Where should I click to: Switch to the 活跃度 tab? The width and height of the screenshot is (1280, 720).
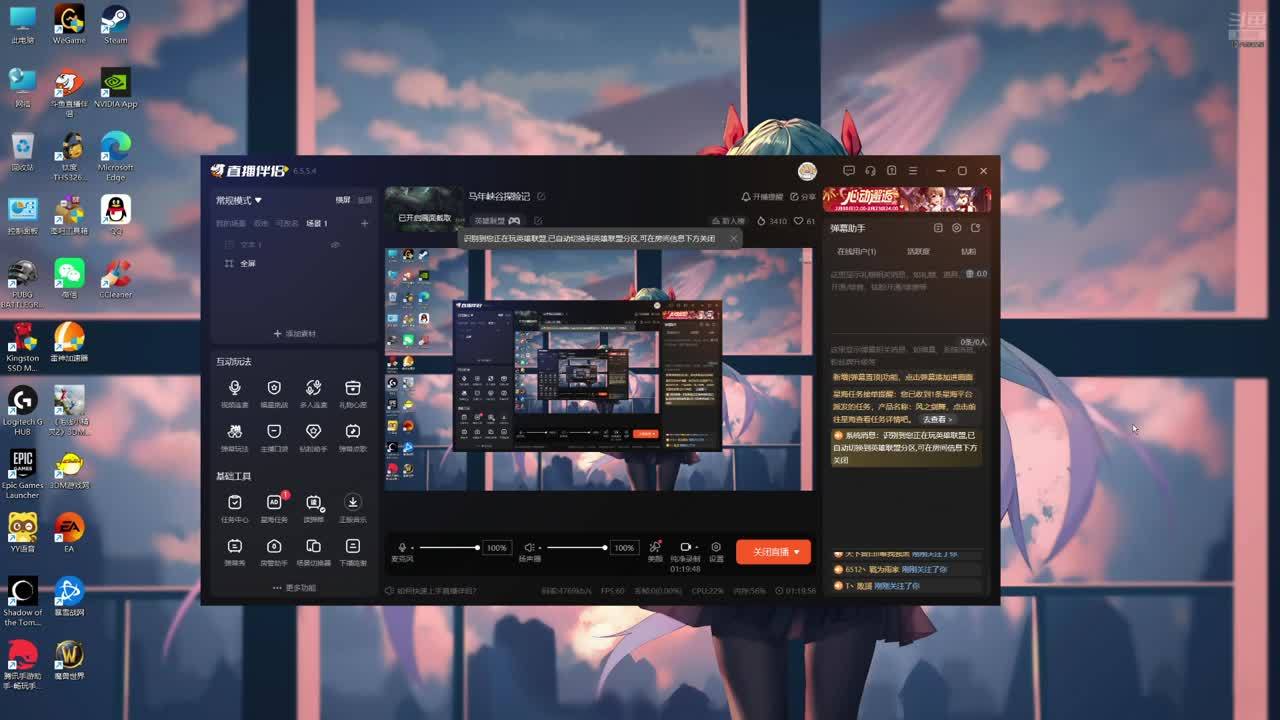point(918,252)
